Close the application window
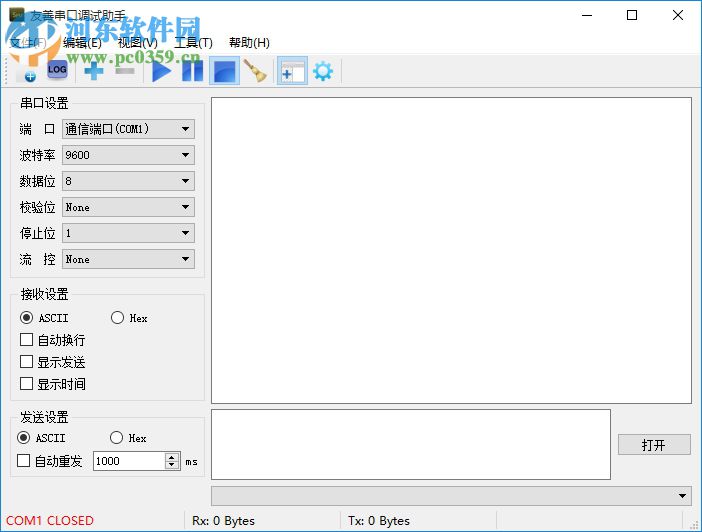 pos(678,15)
